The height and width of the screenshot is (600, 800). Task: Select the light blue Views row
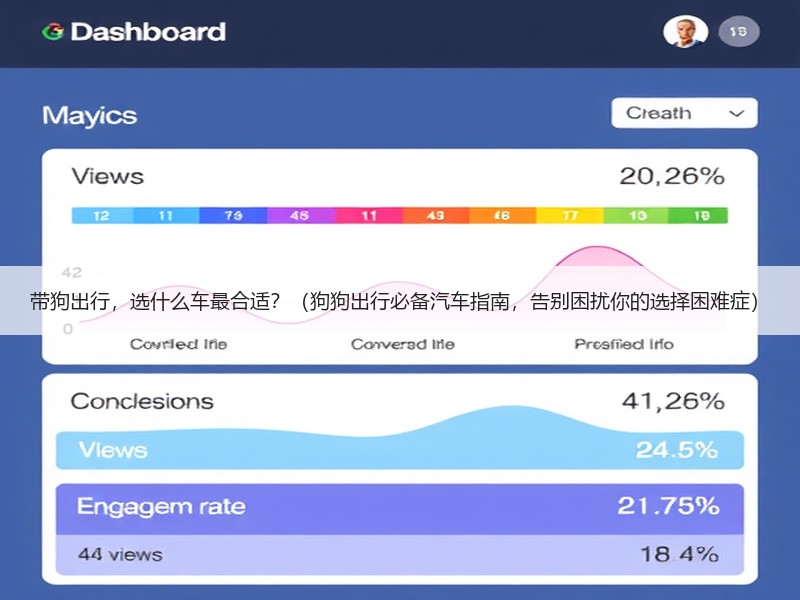point(400,450)
